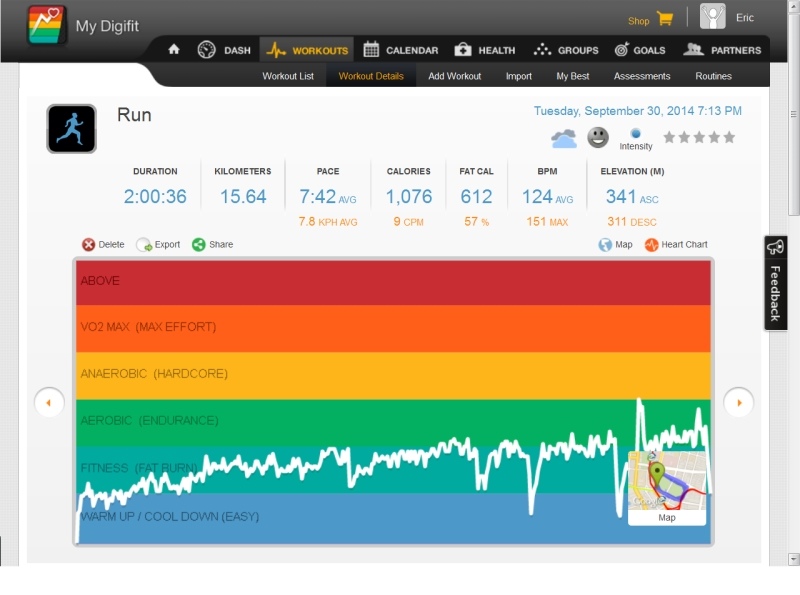Click the 7:42 average pace value
Screen dimensions: 800x595
click(x=317, y=196)
